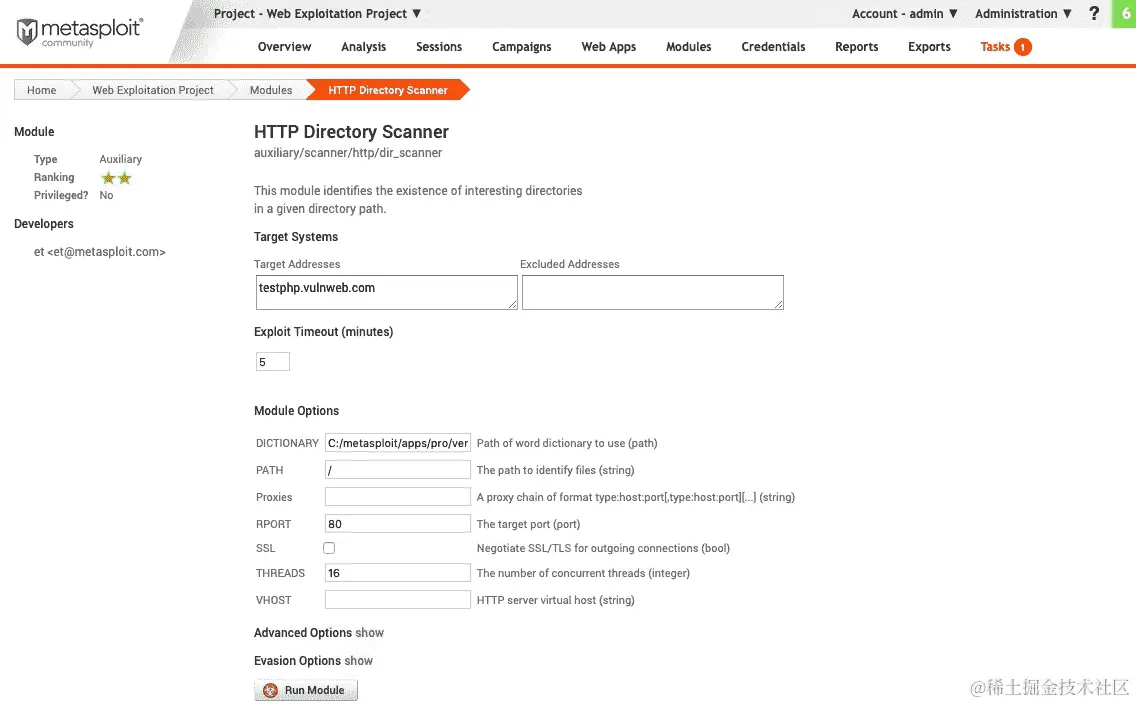
Task: Go to the Overview tab
Action: pyautogui.click(x=284, y=46)
